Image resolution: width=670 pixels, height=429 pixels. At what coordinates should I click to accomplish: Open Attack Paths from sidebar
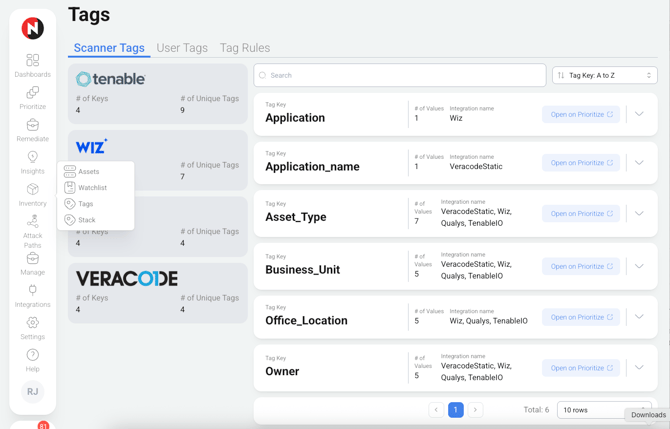[x=32, y=223]
